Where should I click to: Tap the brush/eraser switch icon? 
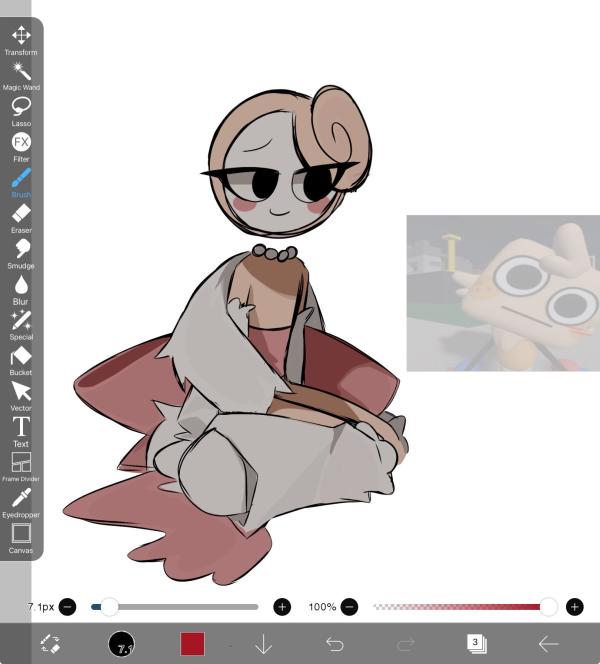[x=50, y=643]
